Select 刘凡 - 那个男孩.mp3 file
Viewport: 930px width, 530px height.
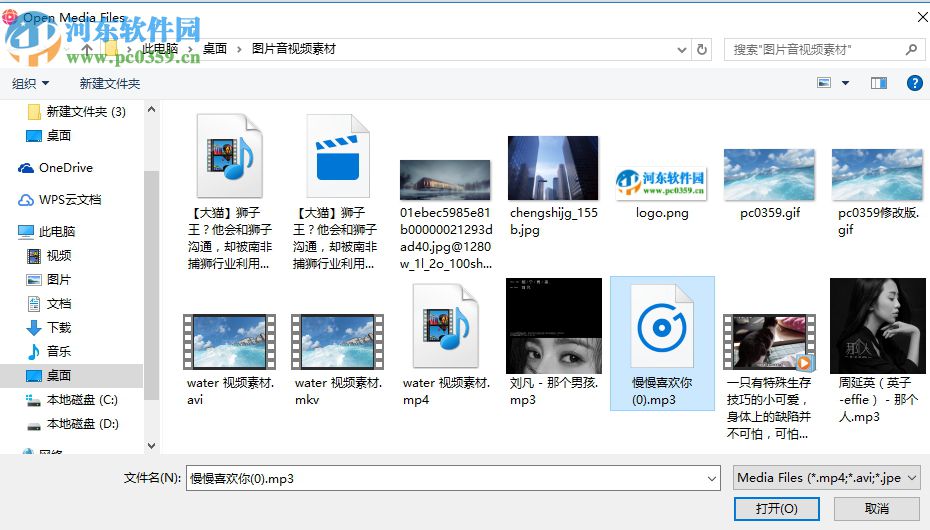(553, 326)
